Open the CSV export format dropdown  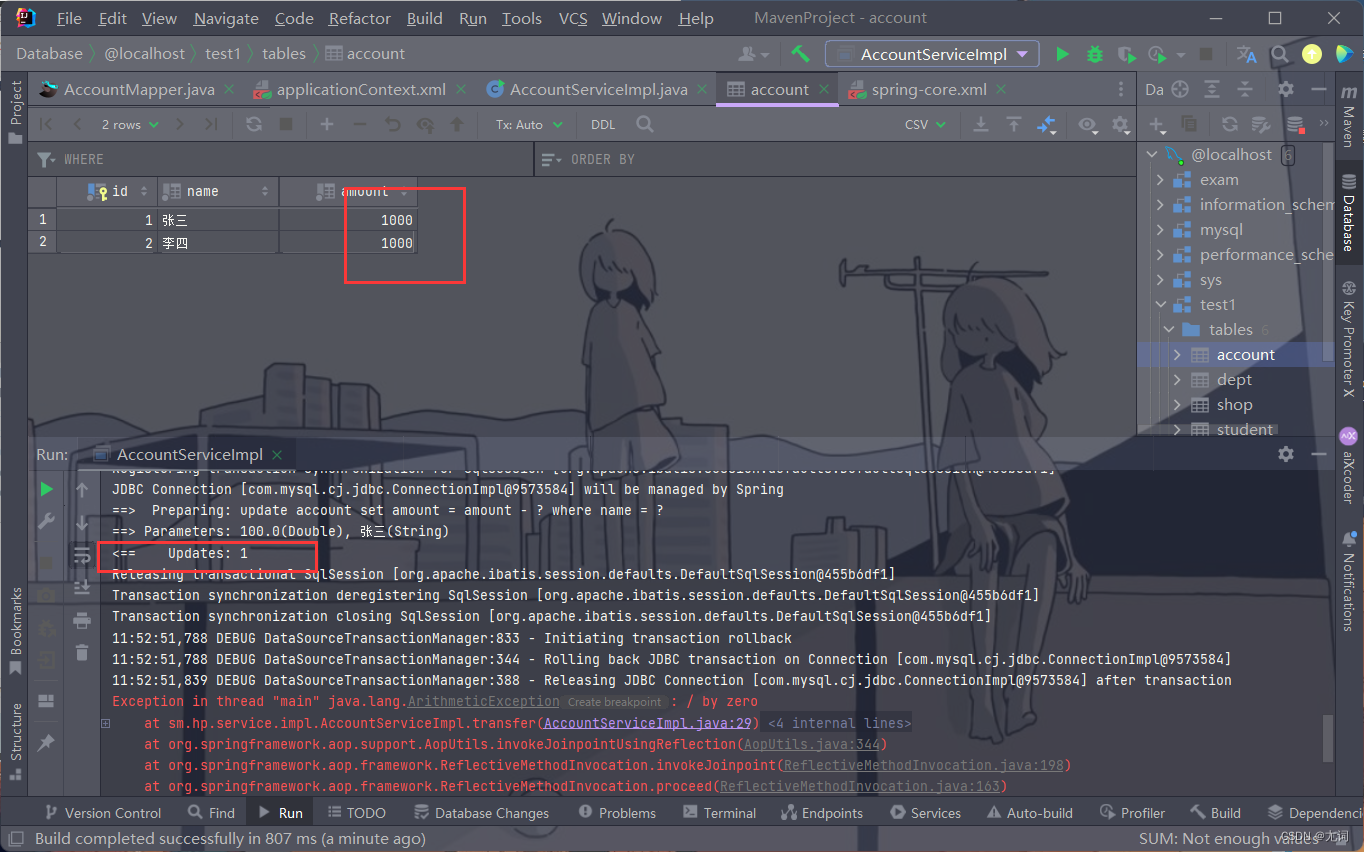pyautogui.click(x=925, y=124)
